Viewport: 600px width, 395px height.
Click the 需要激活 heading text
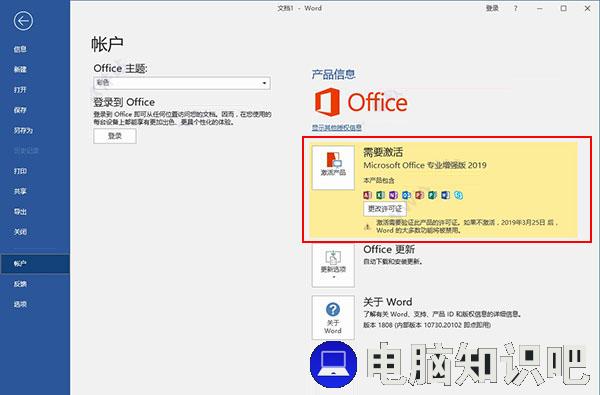(383, 152)
